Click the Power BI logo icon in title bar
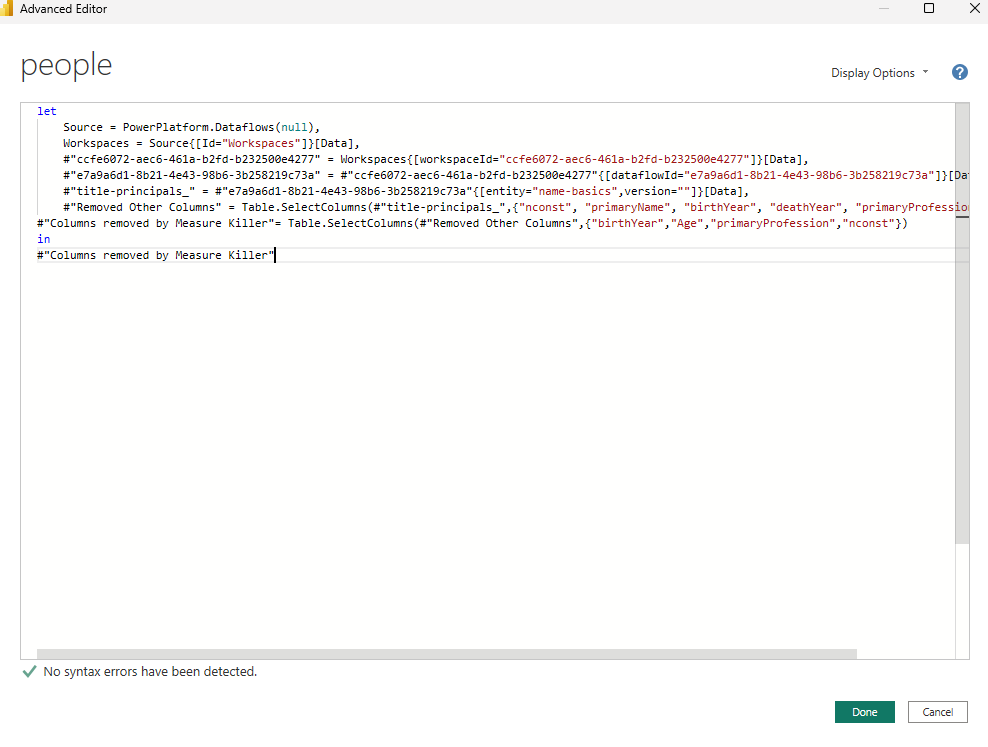 tap(7, 8)
